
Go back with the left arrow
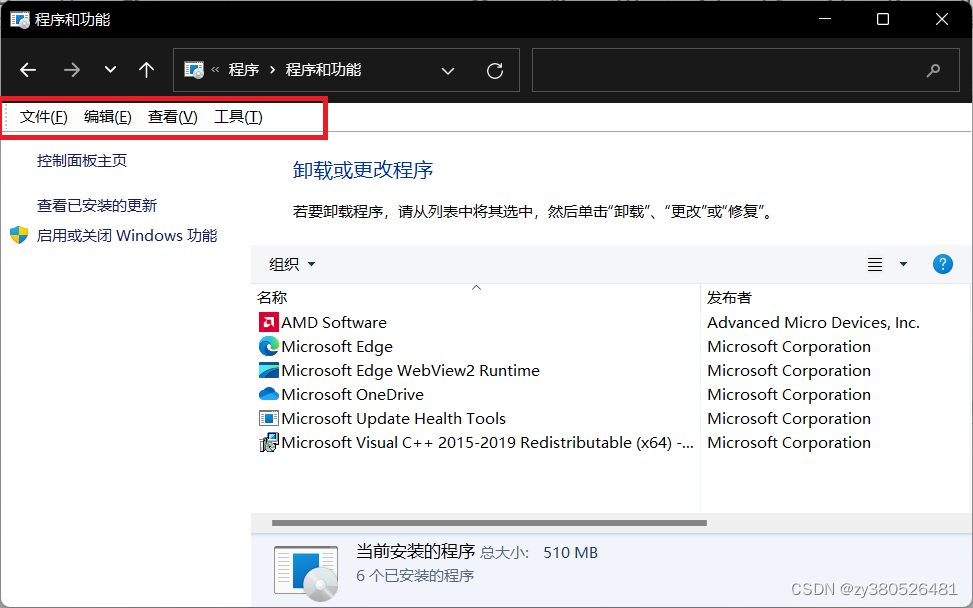click(x=28, y=70)
